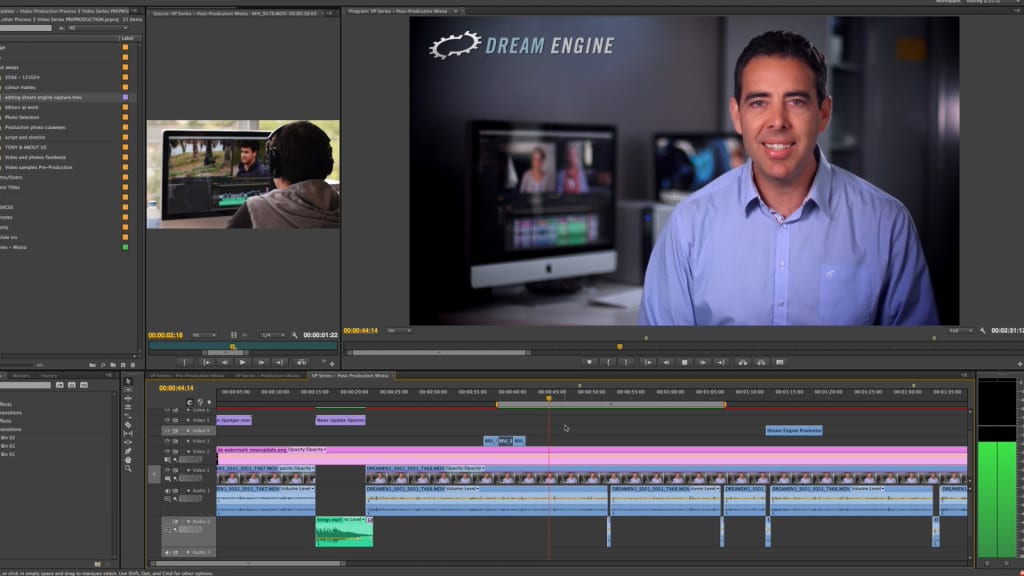The height and width of the screenshot is (576, 1024).
Task: Select the Hand tool
Action: pos(128,460)
